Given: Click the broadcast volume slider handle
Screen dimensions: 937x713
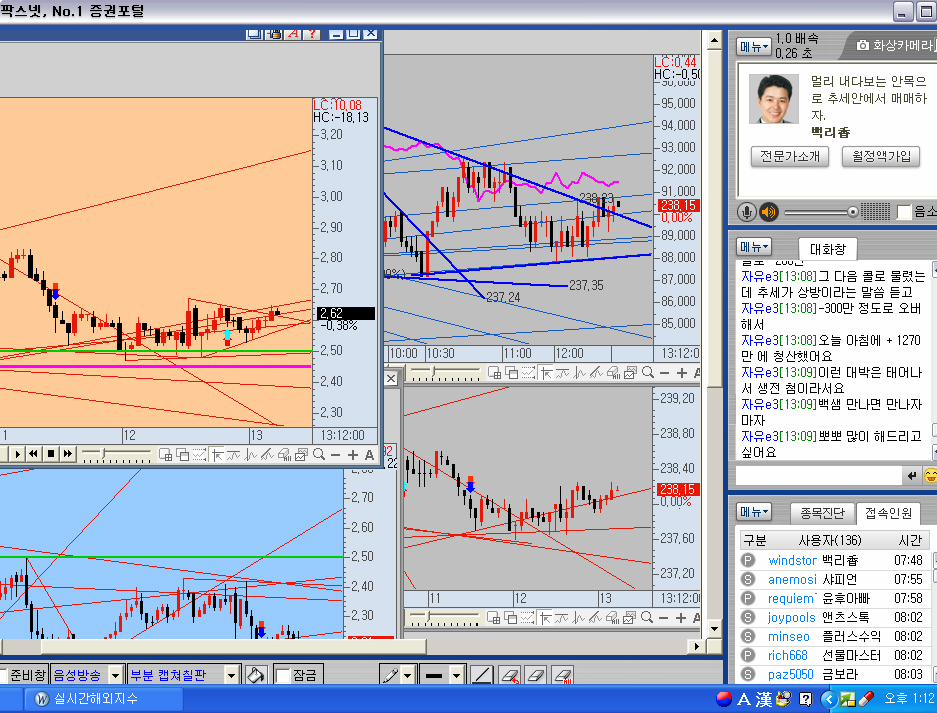Looking at the screenshot, I should (x=852, y=212).
